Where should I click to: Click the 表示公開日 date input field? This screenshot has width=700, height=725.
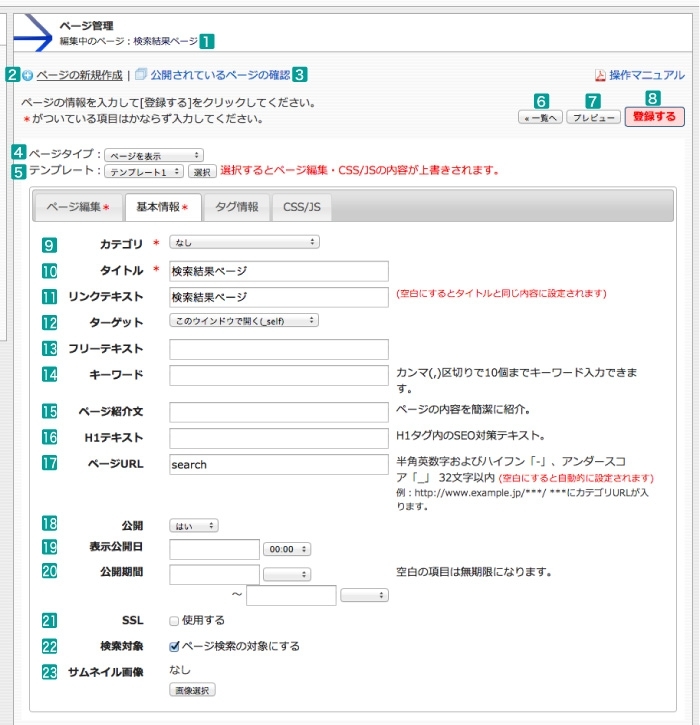click(x=215, y=549)
